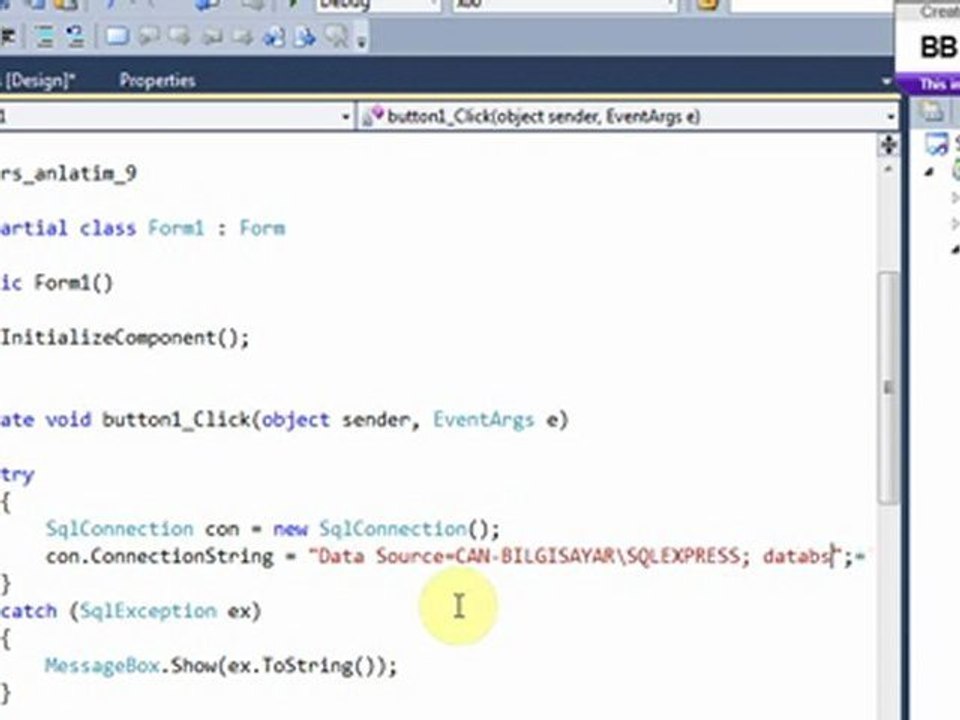Click the editor split handle above scrollbar
Viewport: 960px width, 720px height.
click(x=888, y=145)
